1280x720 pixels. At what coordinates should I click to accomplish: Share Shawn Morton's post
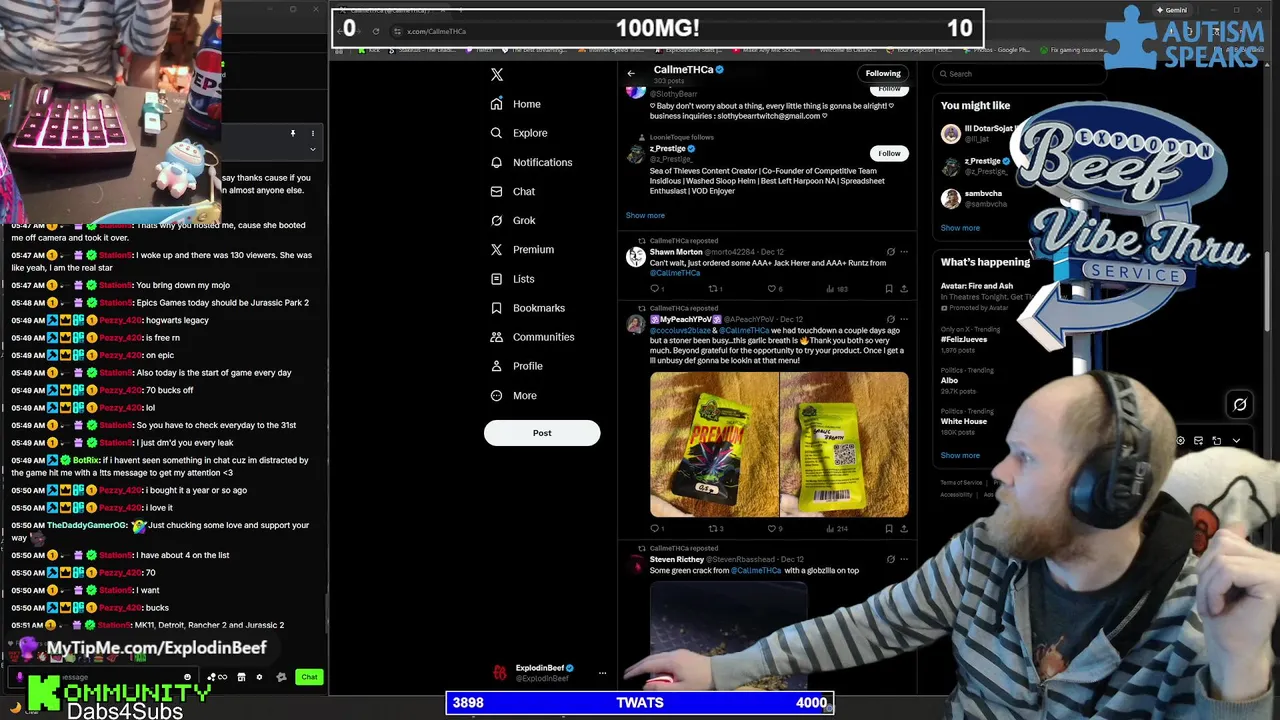904,289
